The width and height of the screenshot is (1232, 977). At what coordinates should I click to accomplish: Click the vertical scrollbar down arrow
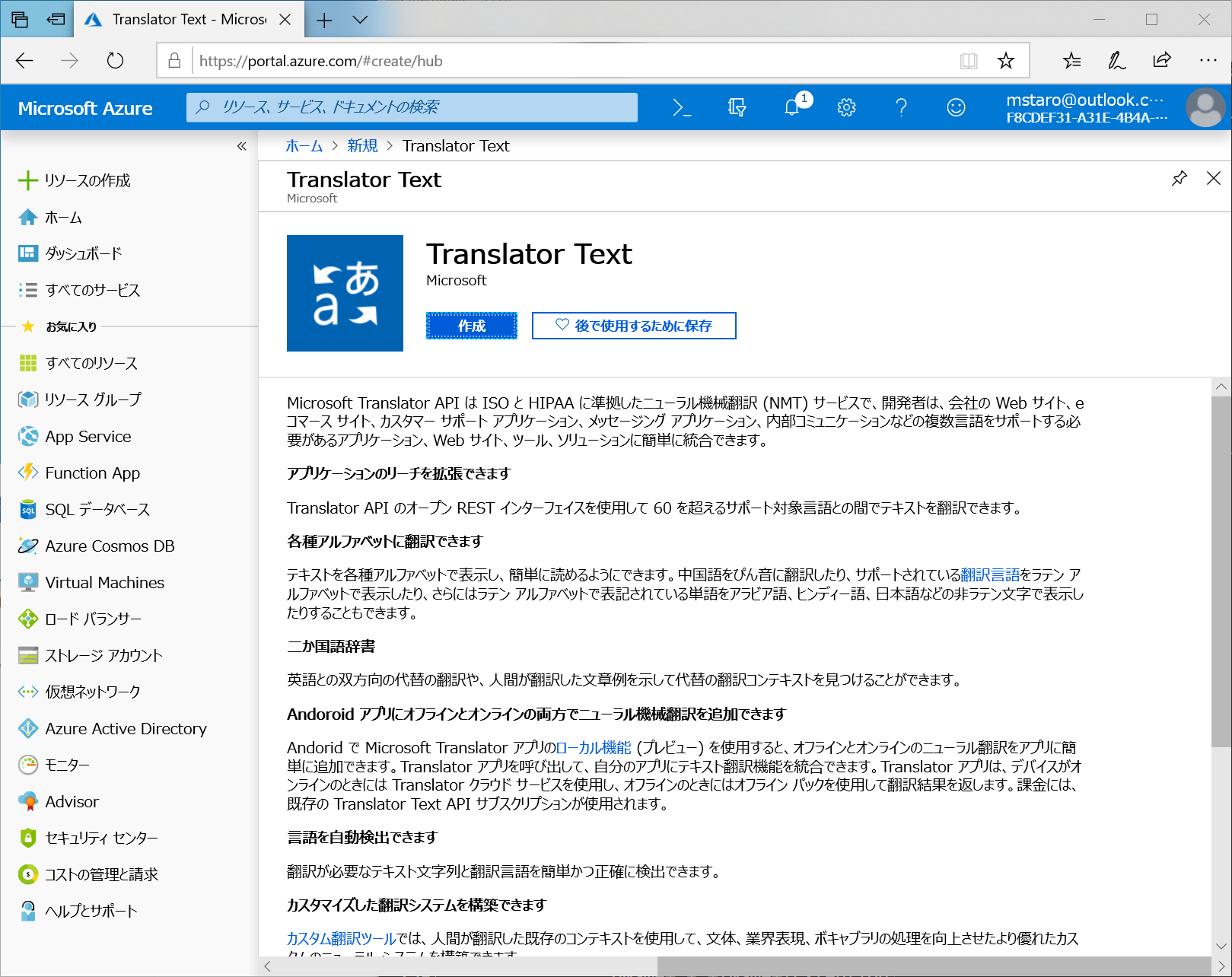(x=1221, y=946)
